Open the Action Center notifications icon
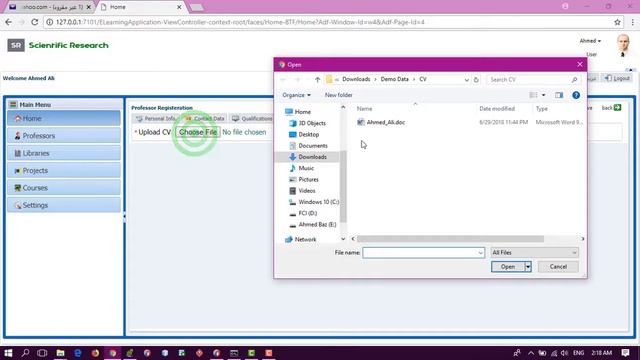 coord(626,353)
